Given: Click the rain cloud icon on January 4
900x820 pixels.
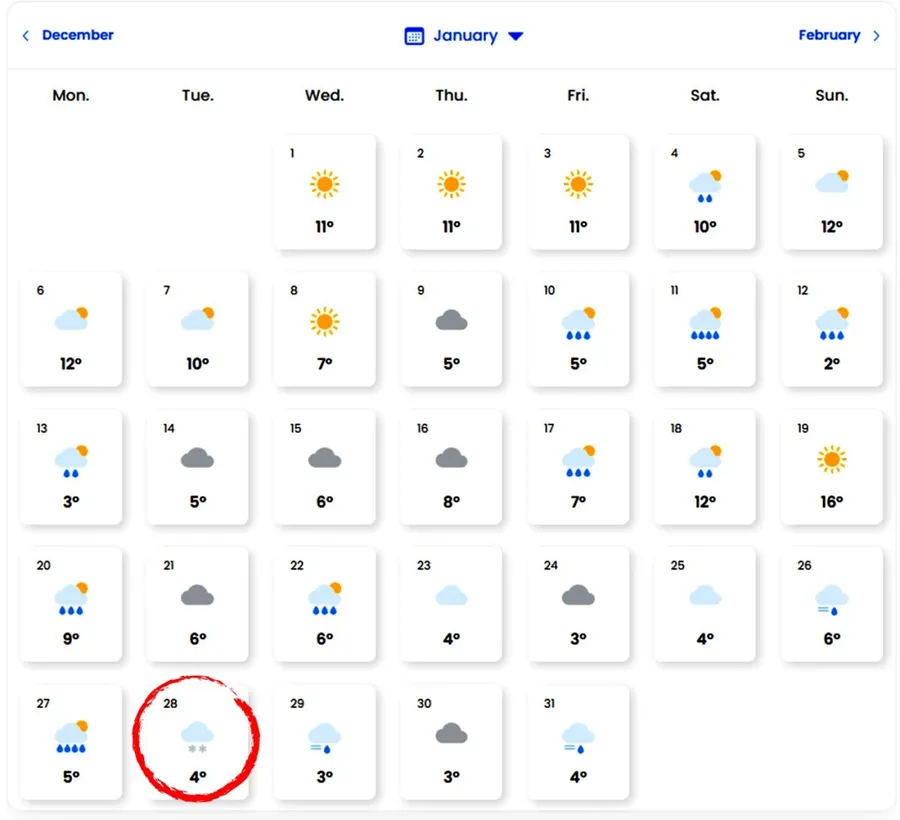Looking at the screenshot, I should click(x=705, y=185).
